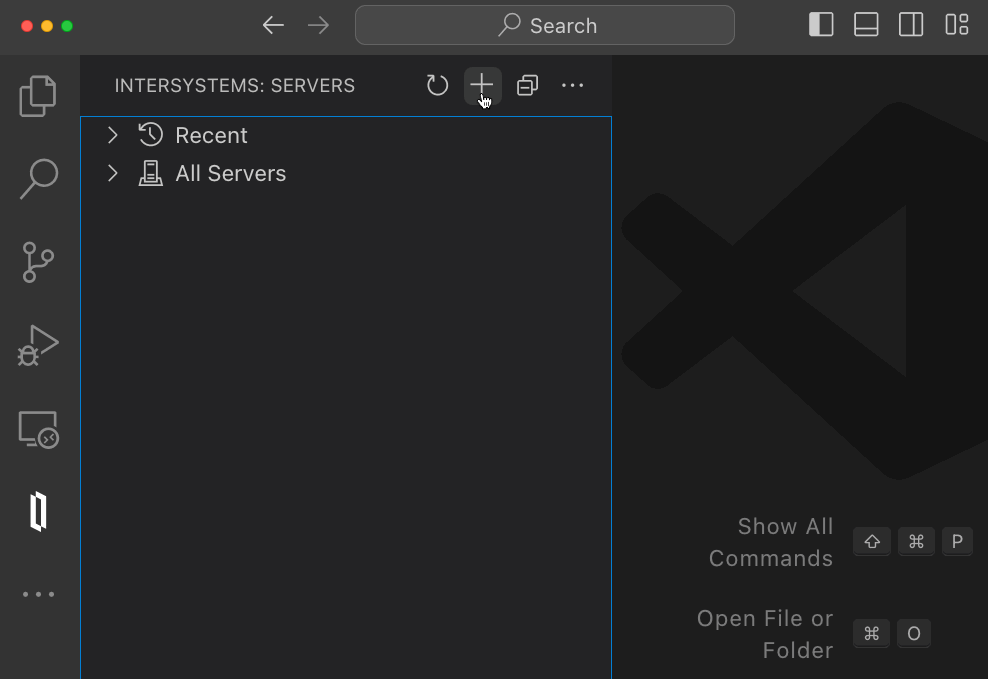Select the All Servers tree row

[346, 173]
